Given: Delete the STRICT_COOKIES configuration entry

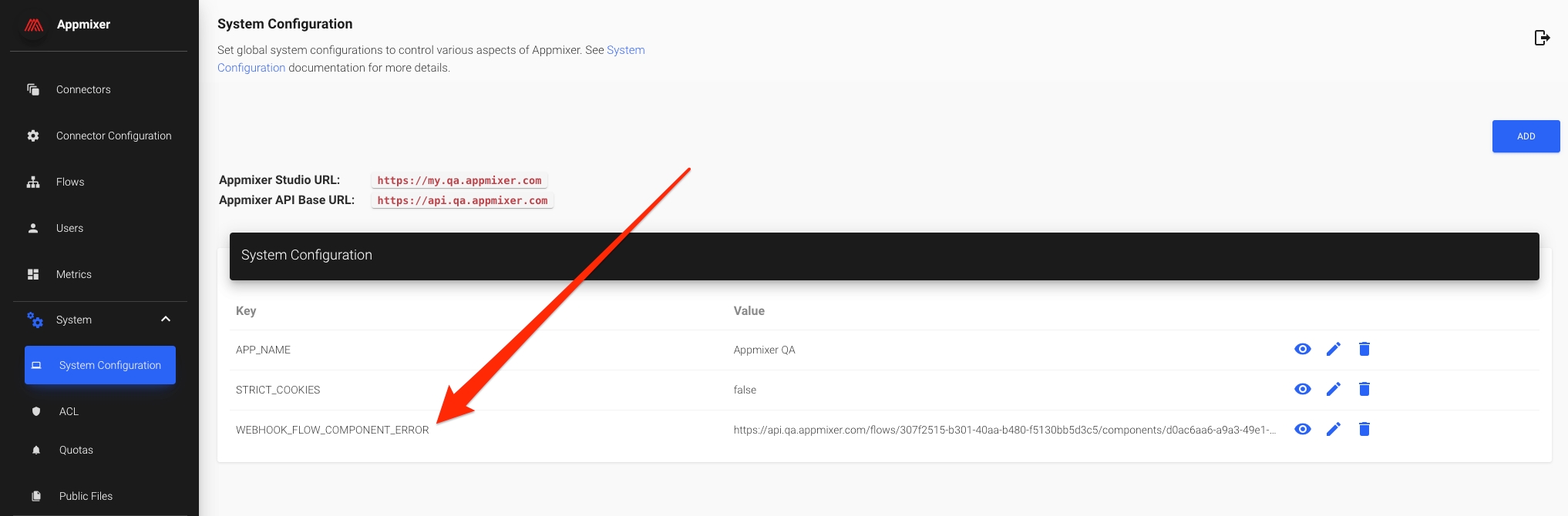Looking at the screenshot, I should pos(1364,390).
